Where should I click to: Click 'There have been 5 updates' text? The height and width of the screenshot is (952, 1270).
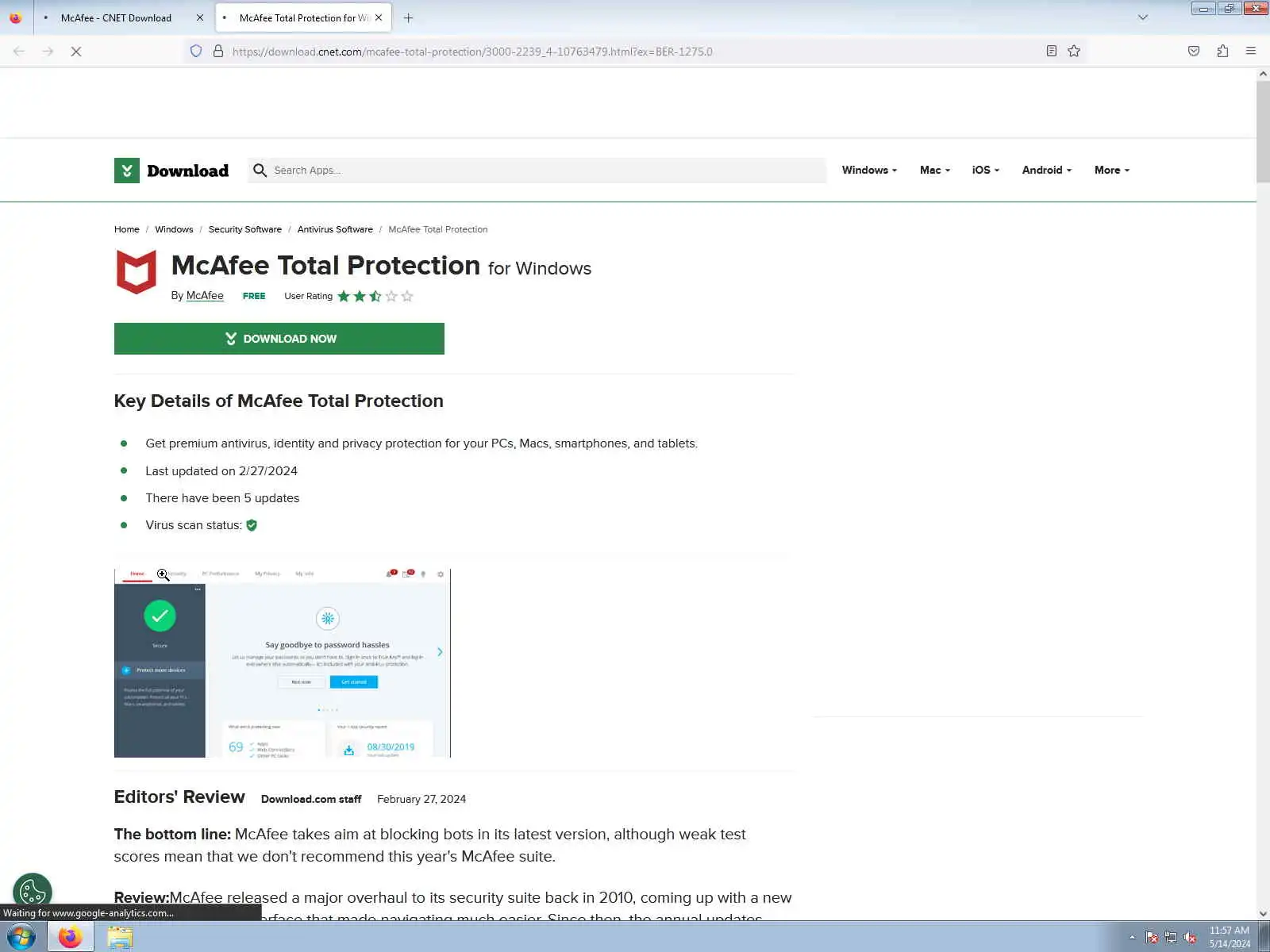(222, 498)
